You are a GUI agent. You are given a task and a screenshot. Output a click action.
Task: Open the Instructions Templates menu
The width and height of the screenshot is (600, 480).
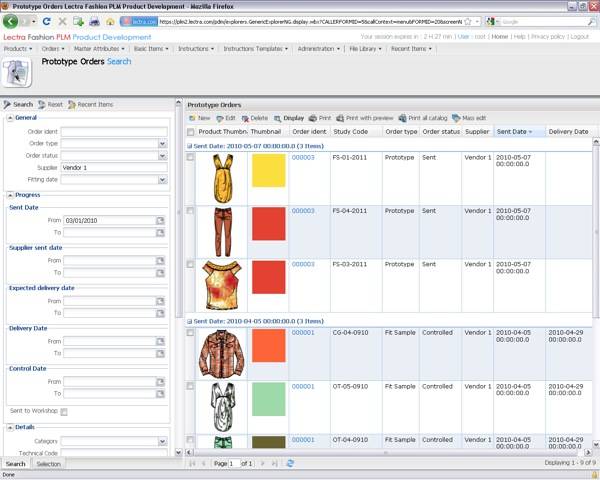[x=256, y=49]
